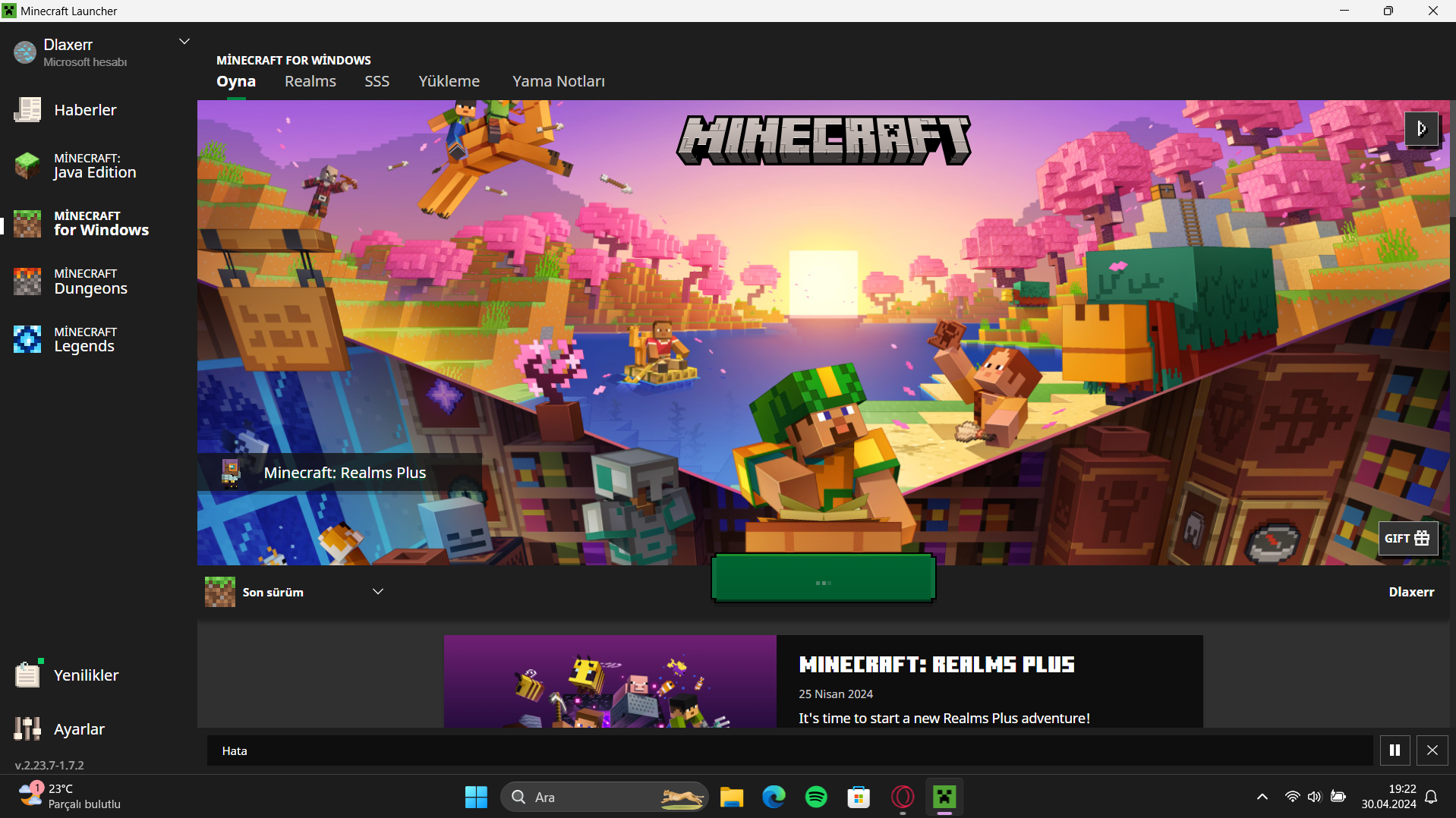Click Minecraft Launcher taskbar icon
Screen dimensions: 1456x818
pyautogui.click(x=944, y=797)
